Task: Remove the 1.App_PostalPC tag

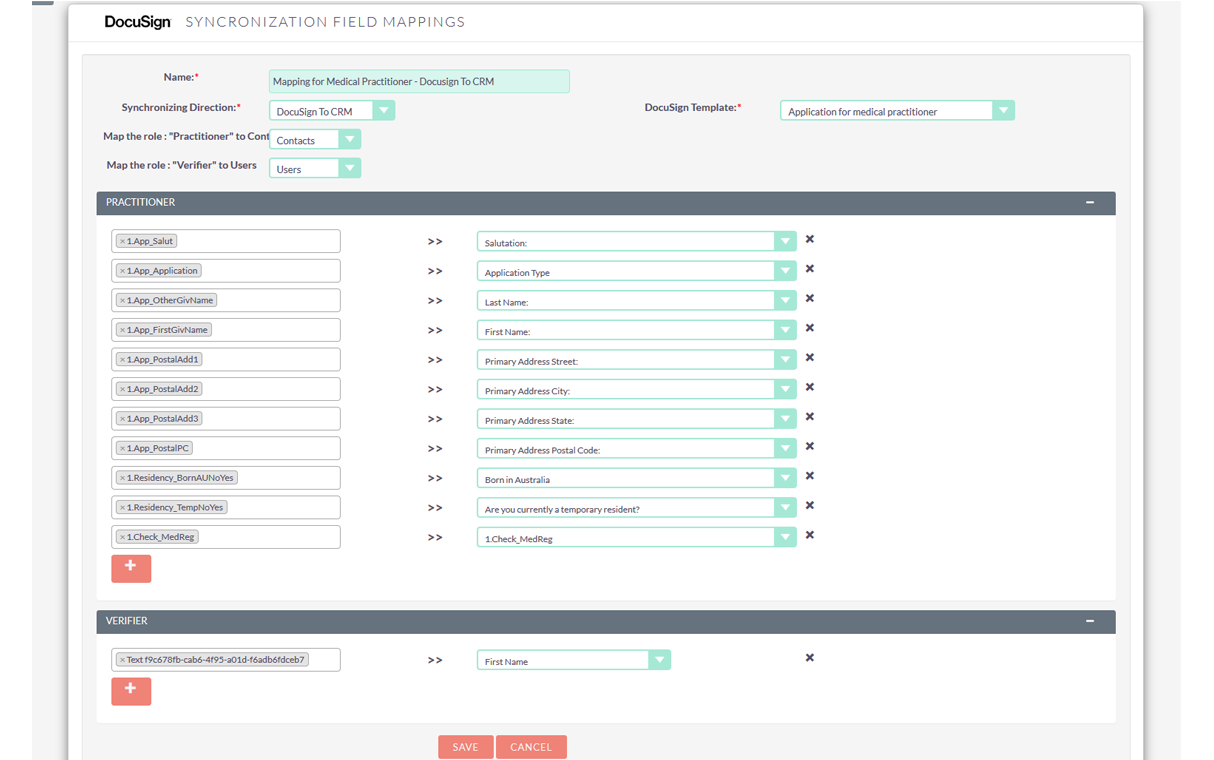Action: [x=122, y=448]
